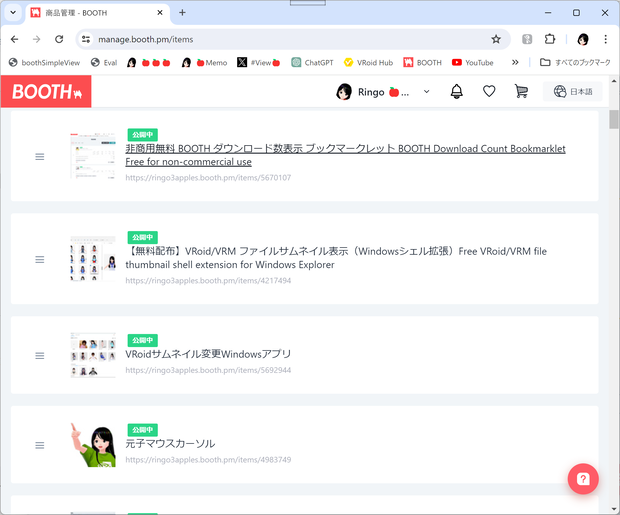This screenshot has width=620, height=515.
Task: Open the Chrome three-dot menu
Action: tap(605, 39)
